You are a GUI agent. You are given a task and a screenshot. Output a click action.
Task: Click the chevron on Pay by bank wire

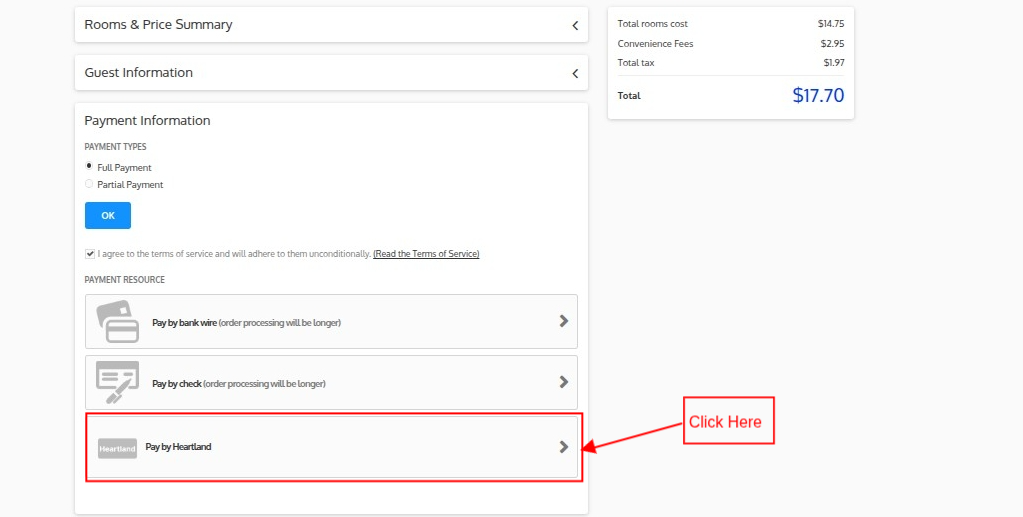click(x=564, y=321)
